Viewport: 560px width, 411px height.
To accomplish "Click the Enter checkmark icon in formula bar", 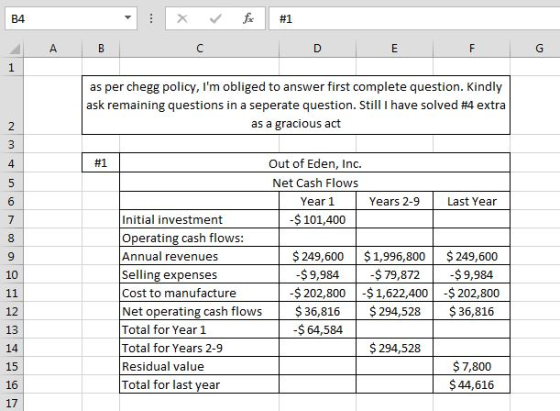I will [215, 18].
